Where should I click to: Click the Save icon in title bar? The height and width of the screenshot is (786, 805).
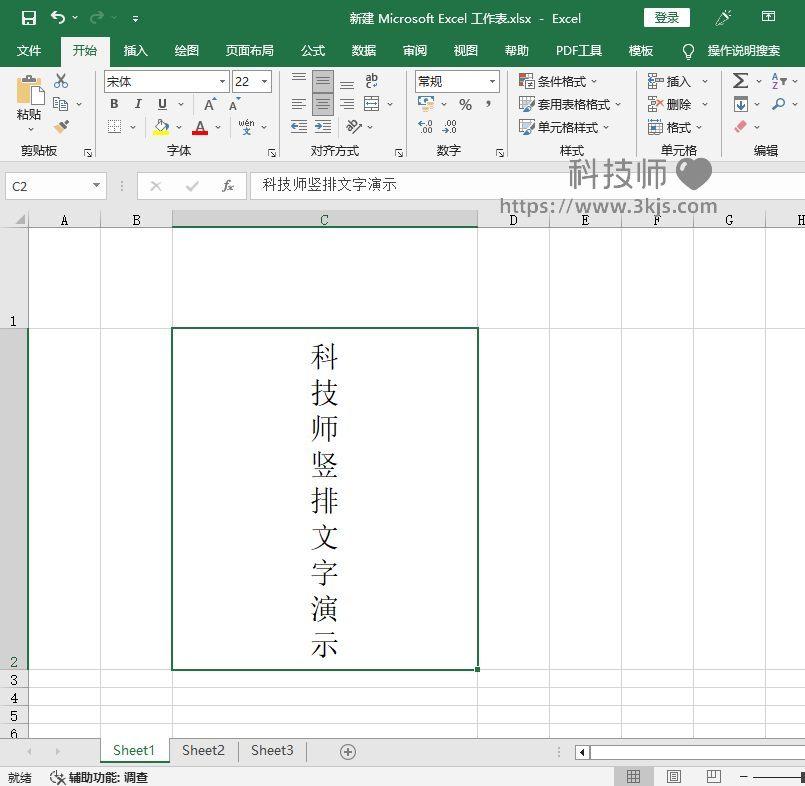coord(29,18)
